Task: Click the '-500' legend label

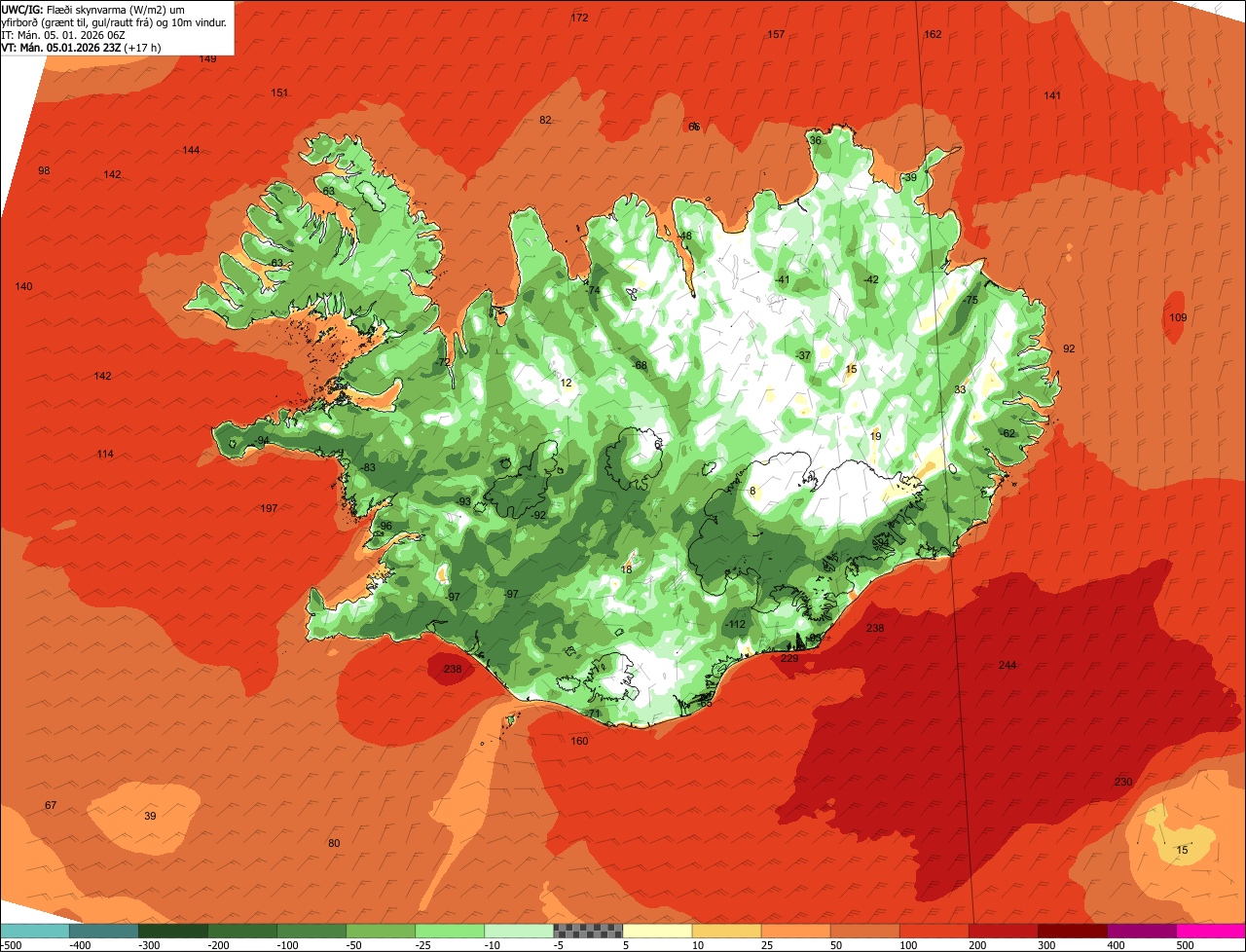Action: pyautogui.click(x=11, y=945)
